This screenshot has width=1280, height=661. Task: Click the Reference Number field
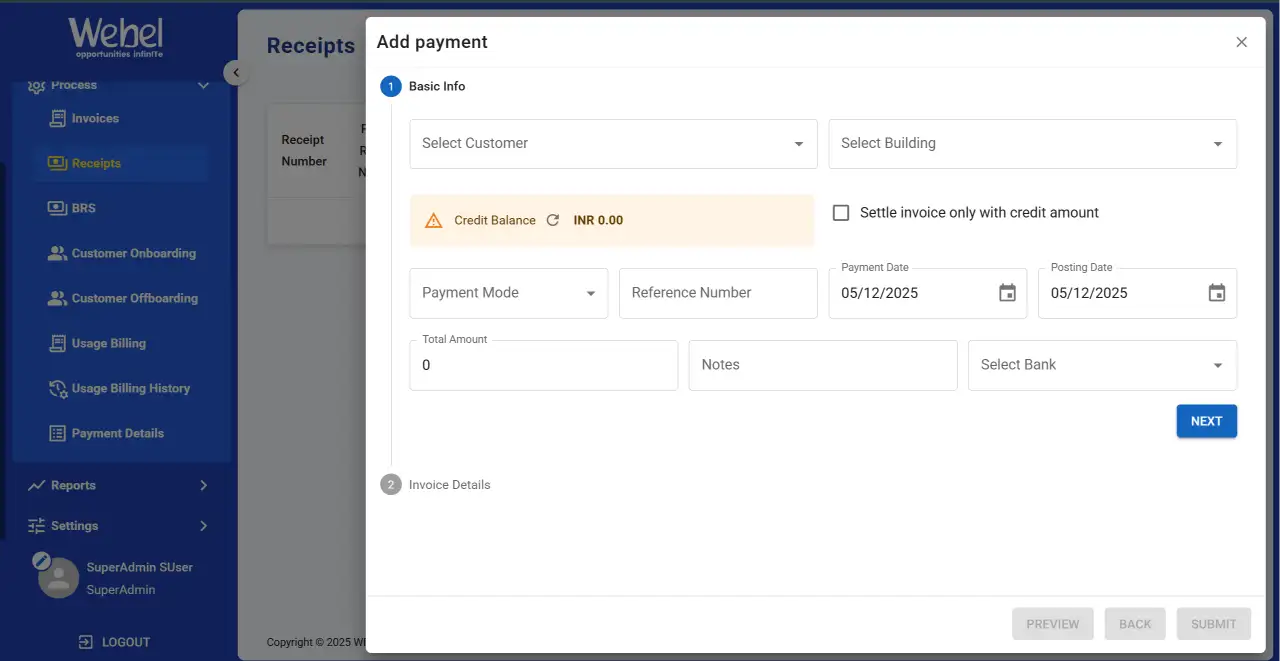pos(718,293)
